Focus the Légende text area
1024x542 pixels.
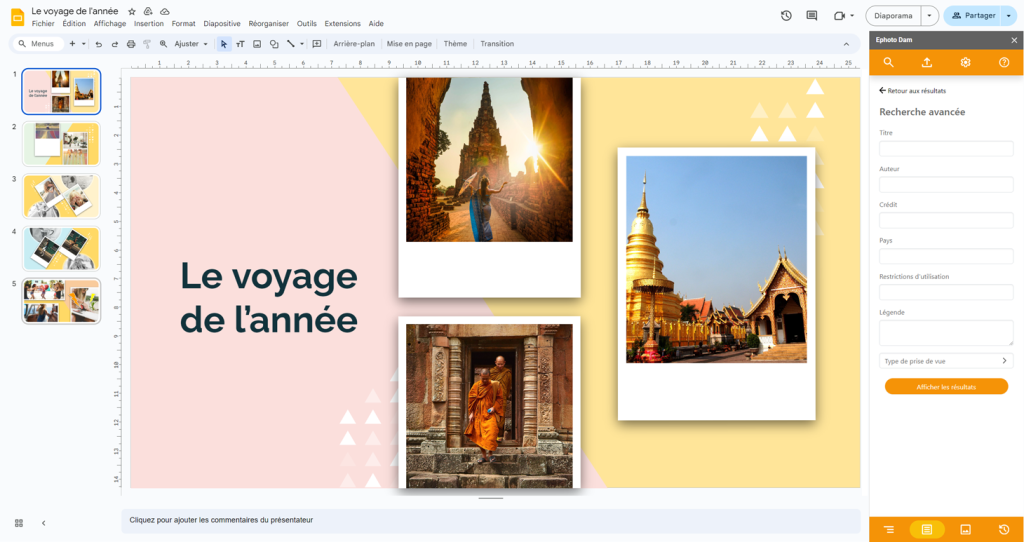pos(946,333)
